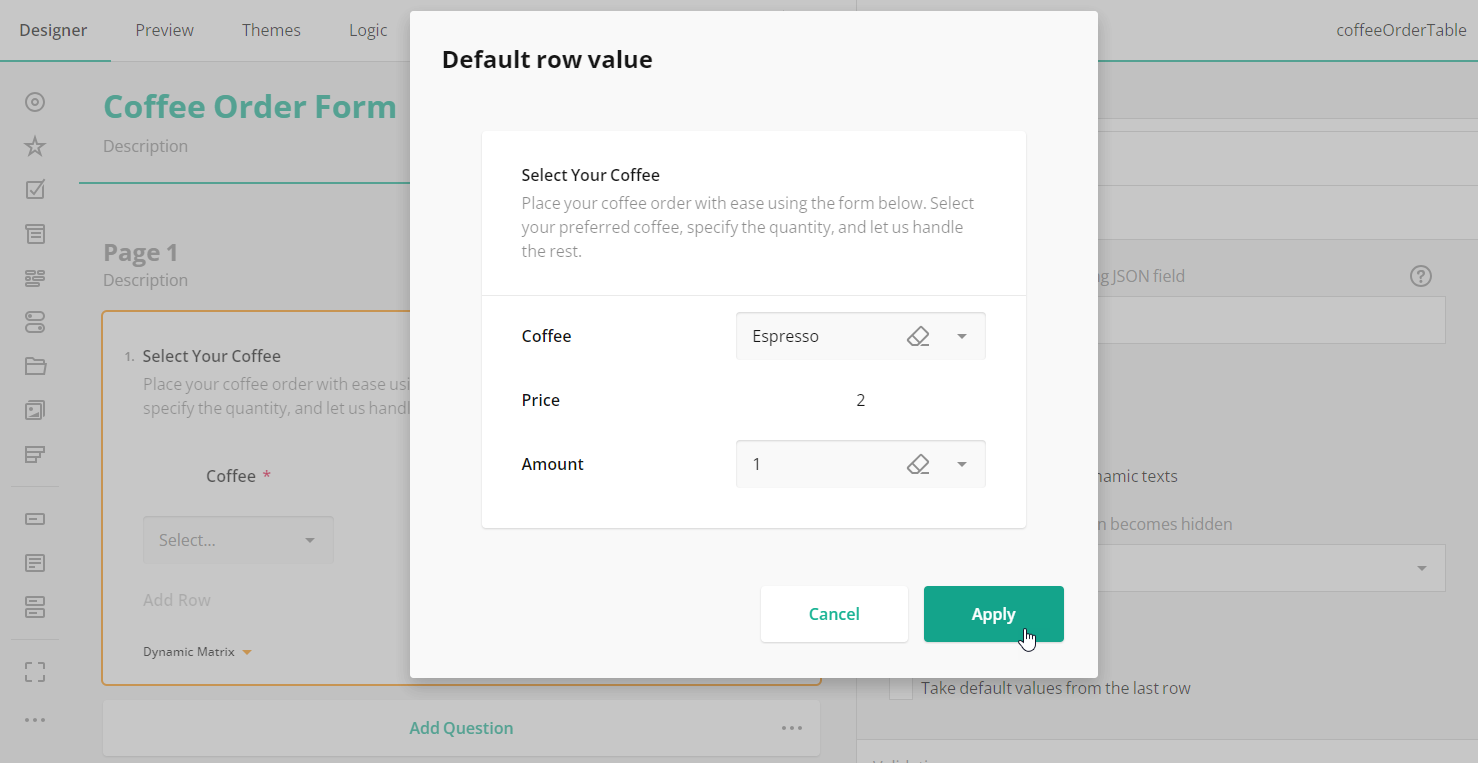Viewport: 1478px width, 763px height.
Task: Open the Logic tab
Action: 368,30
